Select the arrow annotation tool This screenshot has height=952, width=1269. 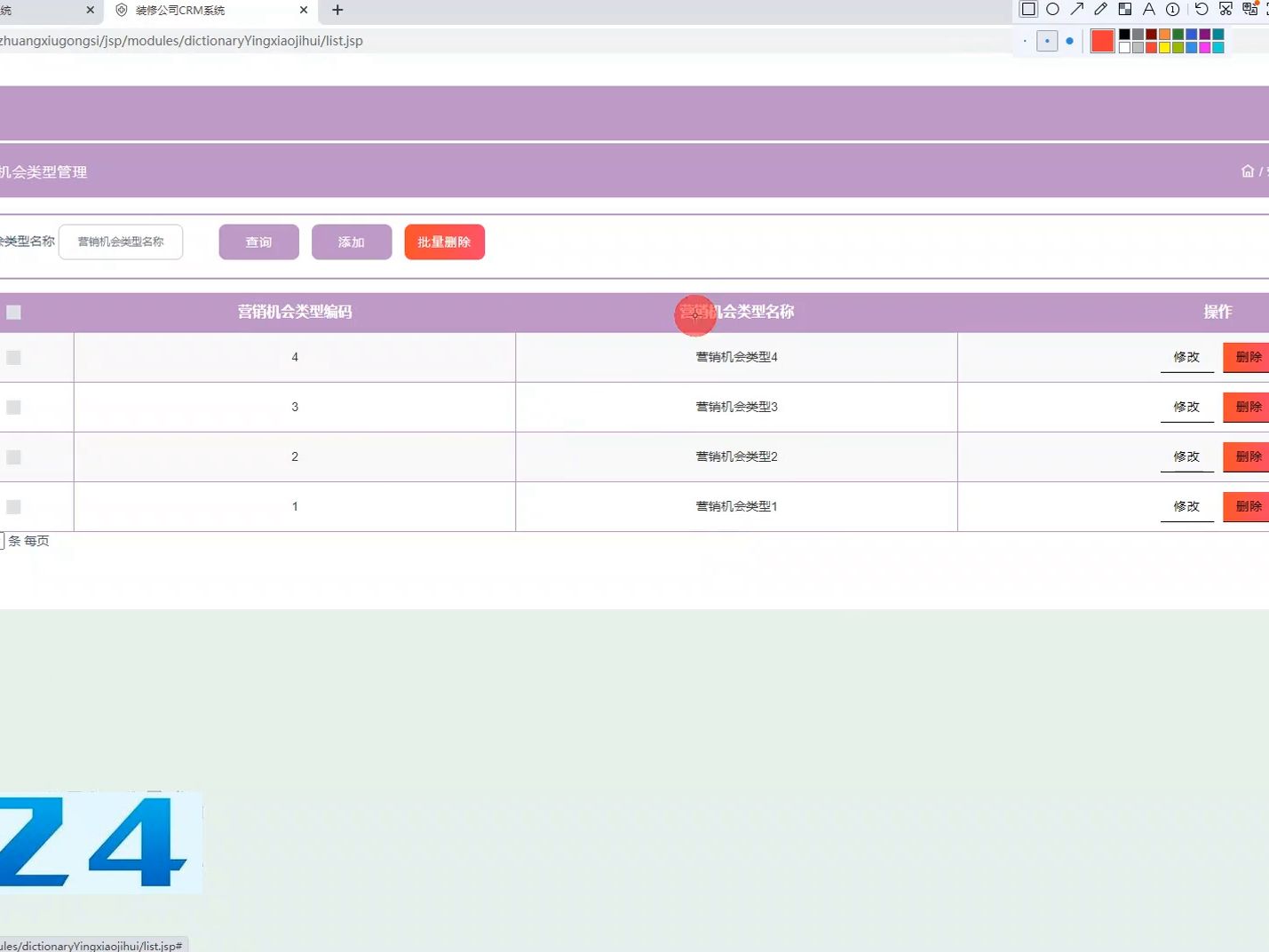coord(1077,9)
